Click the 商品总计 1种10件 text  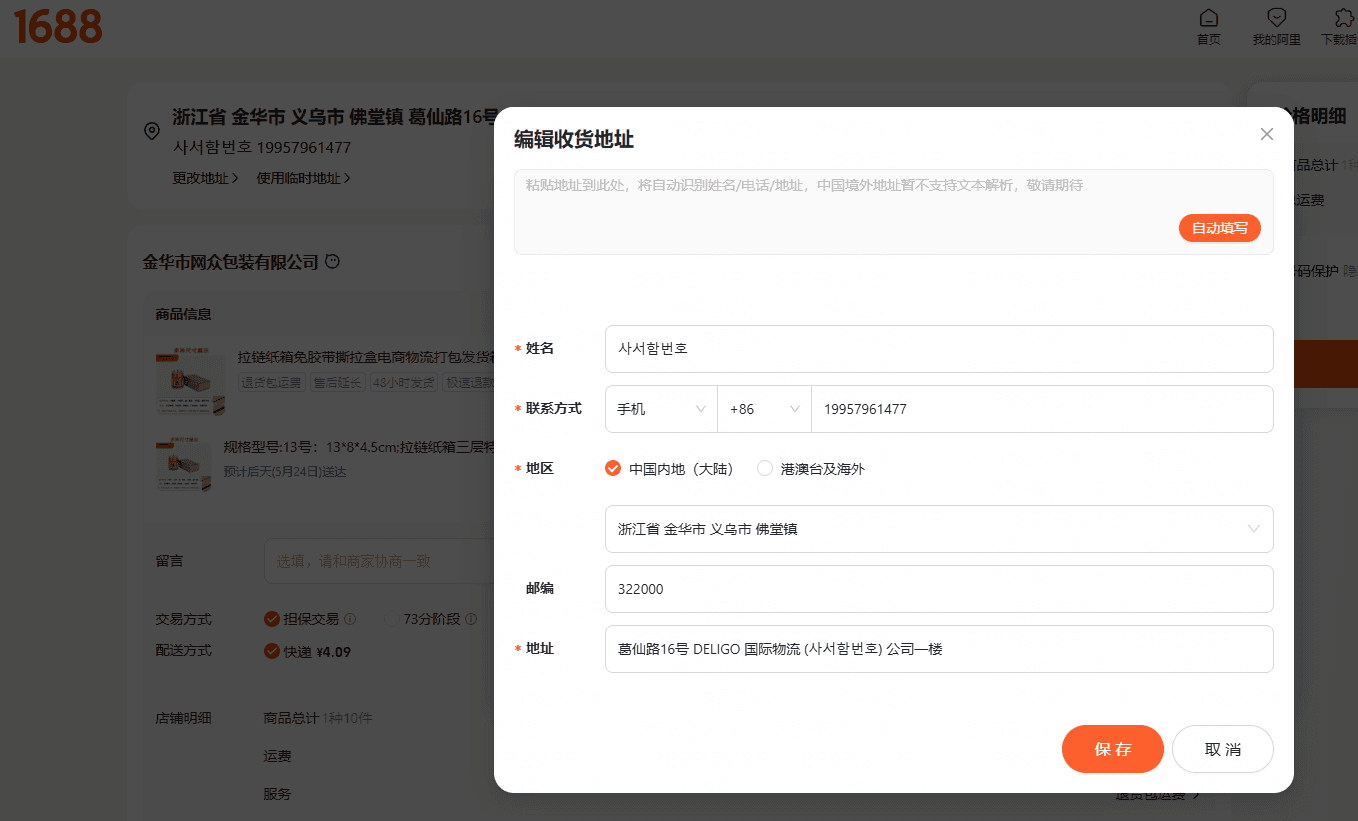click(318, 718)
